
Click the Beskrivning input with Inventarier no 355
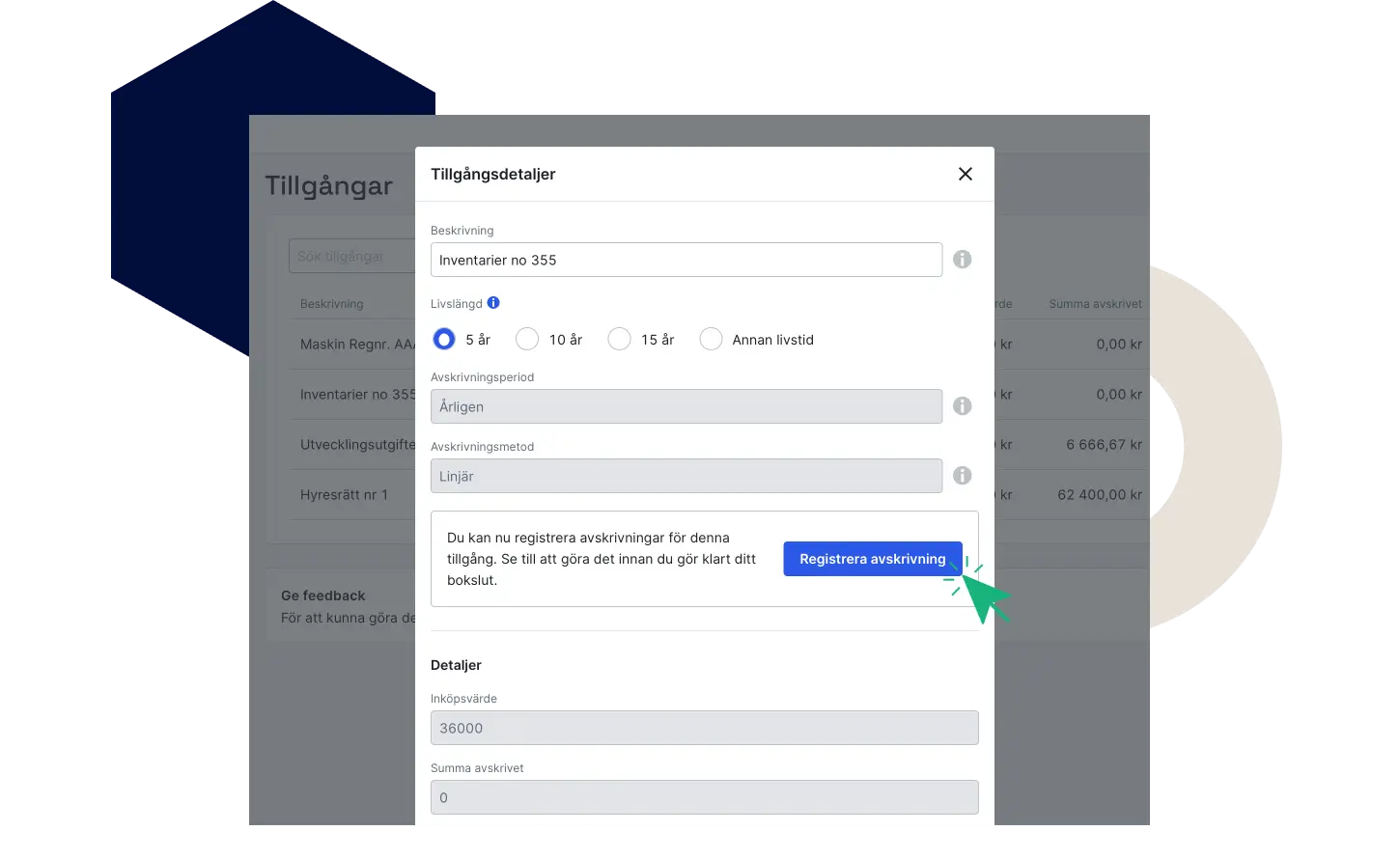click(x=686, y=260)
